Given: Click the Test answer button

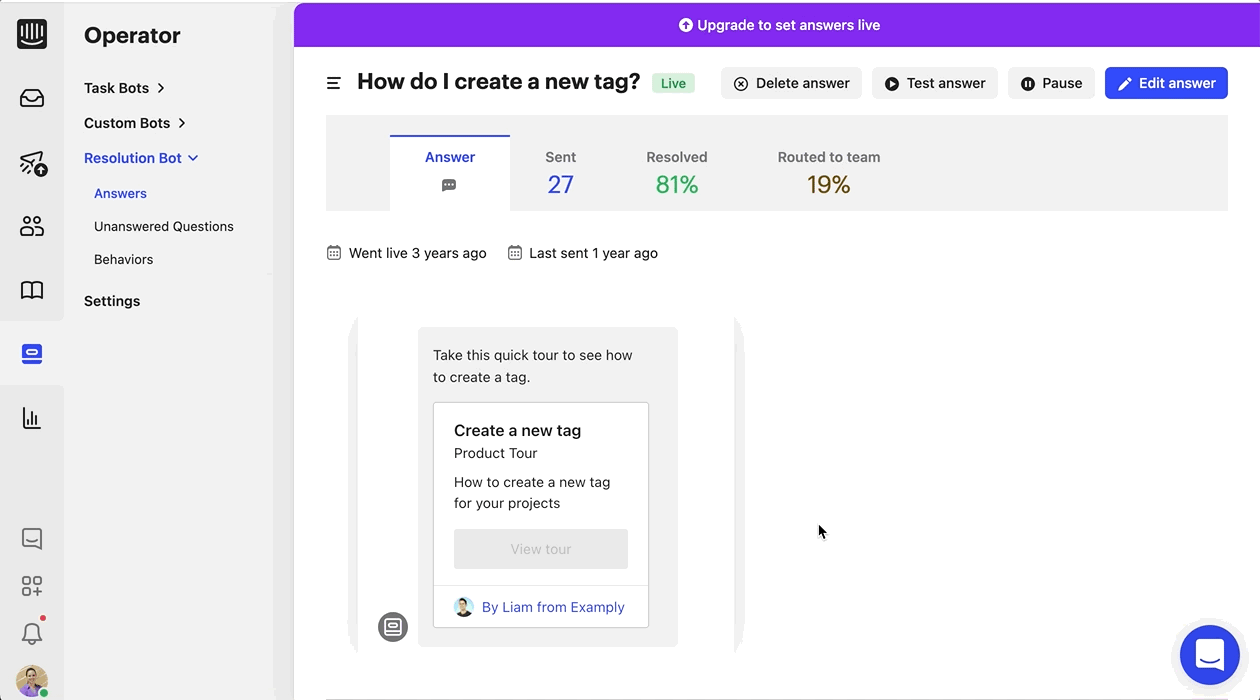Looking at the screenshot, I should click(x=935, y=83).
